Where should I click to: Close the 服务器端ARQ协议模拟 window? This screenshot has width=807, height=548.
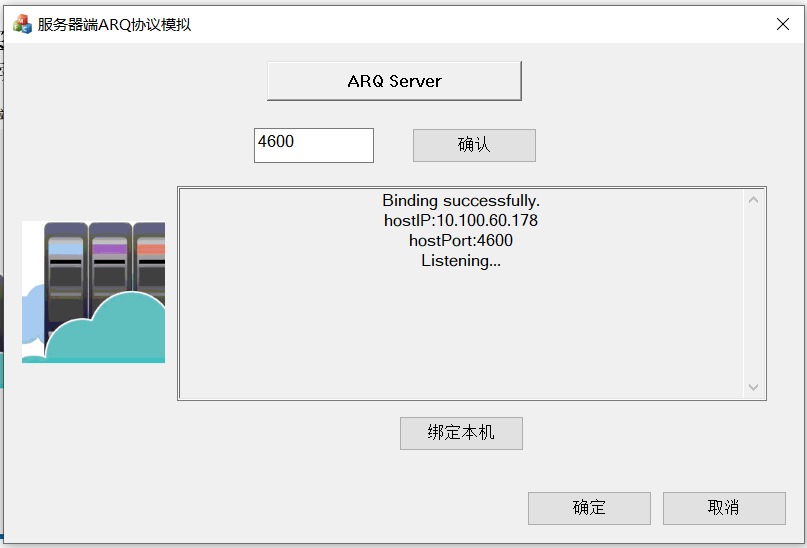[x=783, y=24]
